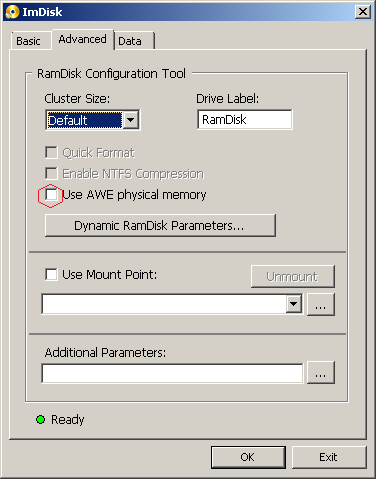Browse for mount point folder button
Screen dimensions: 376x479
320,304
